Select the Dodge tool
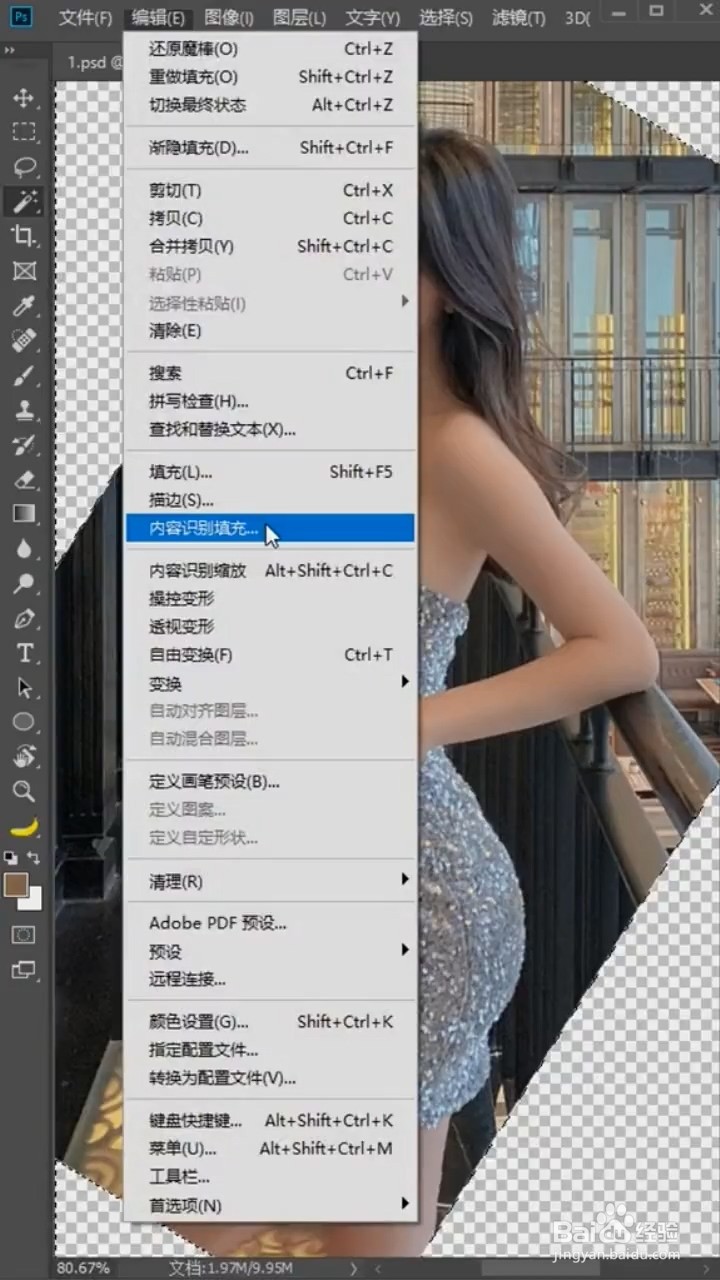 [23, 583]
